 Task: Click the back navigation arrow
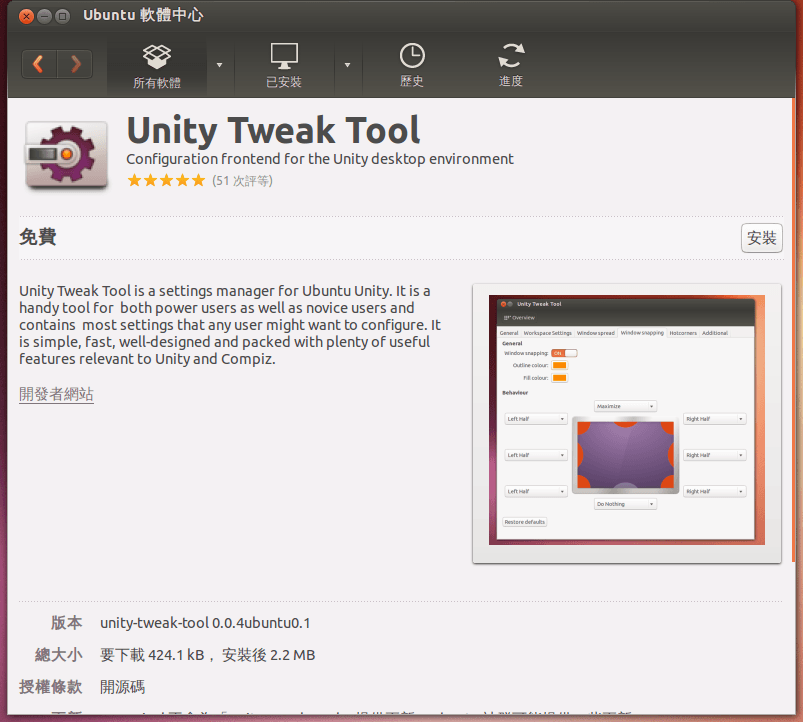[38, 63]
